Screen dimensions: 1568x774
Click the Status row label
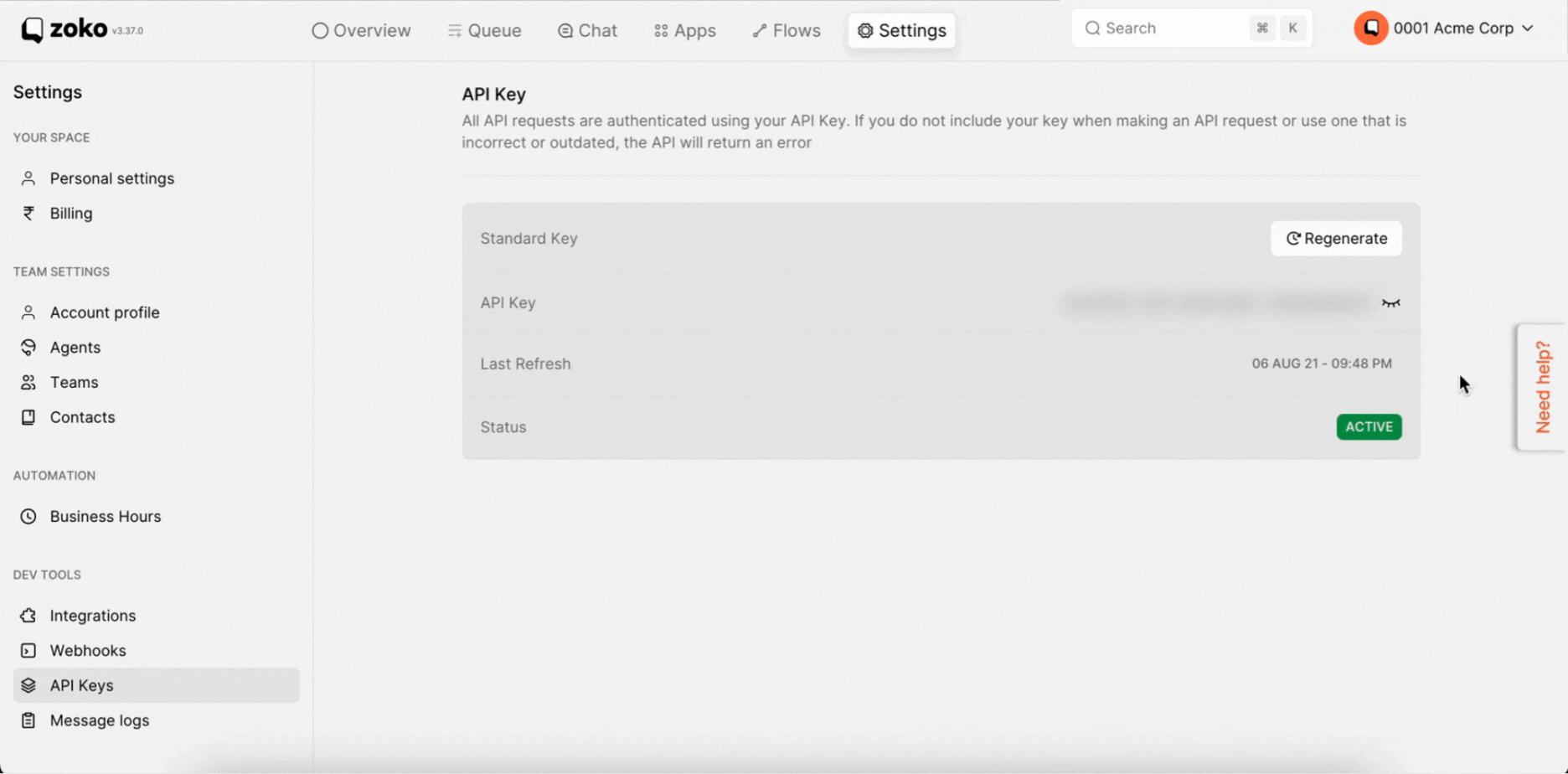point(503,427)
